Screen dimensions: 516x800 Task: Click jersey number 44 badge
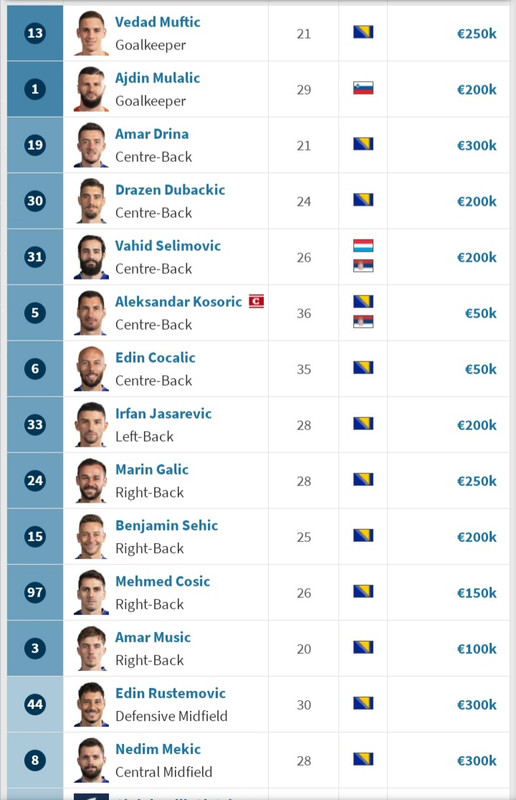tap(35, 705)
